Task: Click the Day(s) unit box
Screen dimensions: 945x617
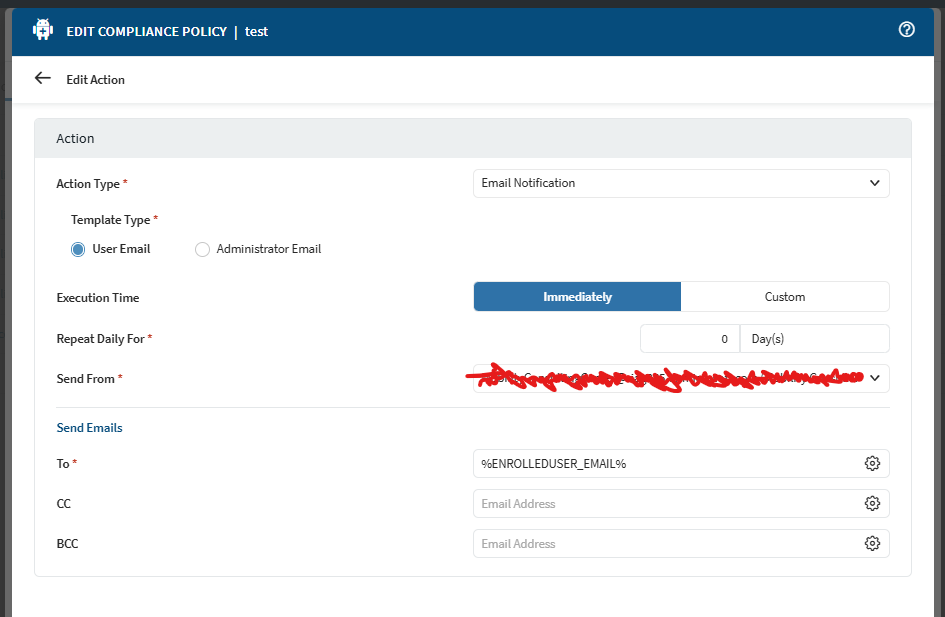Action: [813, 339]
